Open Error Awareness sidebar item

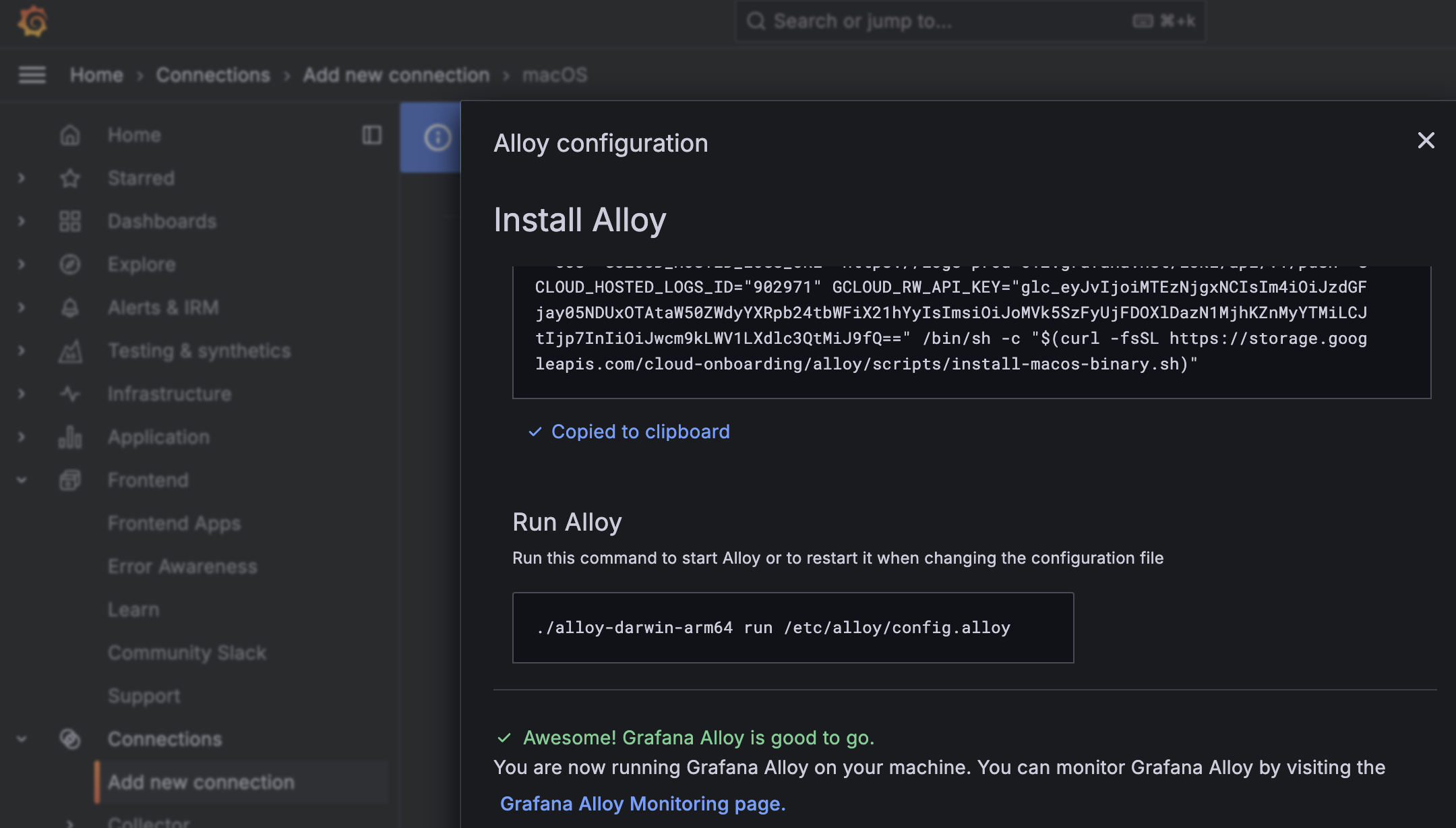183,566
